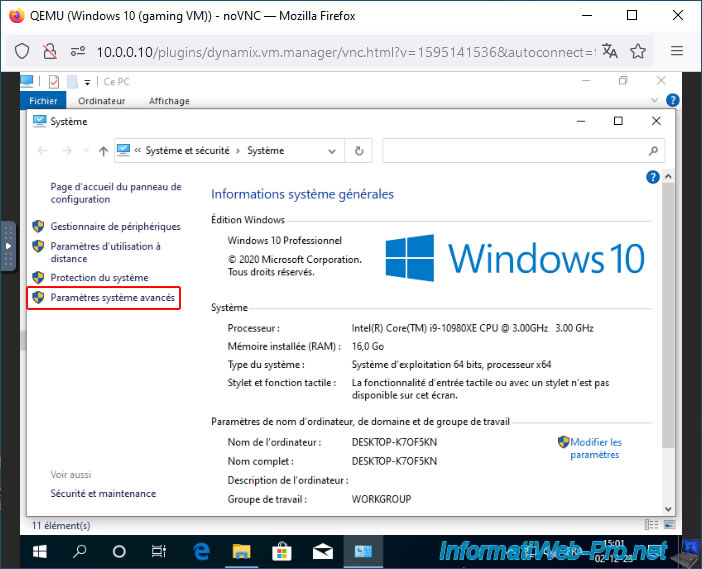This screenshot has height=569, width=702.
Task: Open the blue help icon in System window
Action: [x=652, y=177]
